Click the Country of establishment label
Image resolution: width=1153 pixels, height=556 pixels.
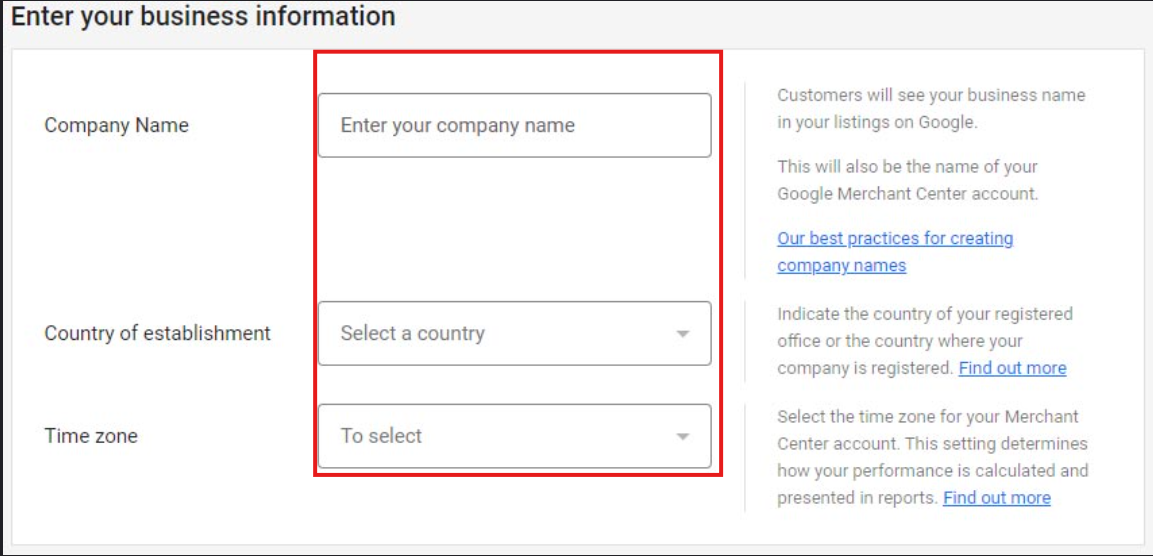[x=157, y=334]
